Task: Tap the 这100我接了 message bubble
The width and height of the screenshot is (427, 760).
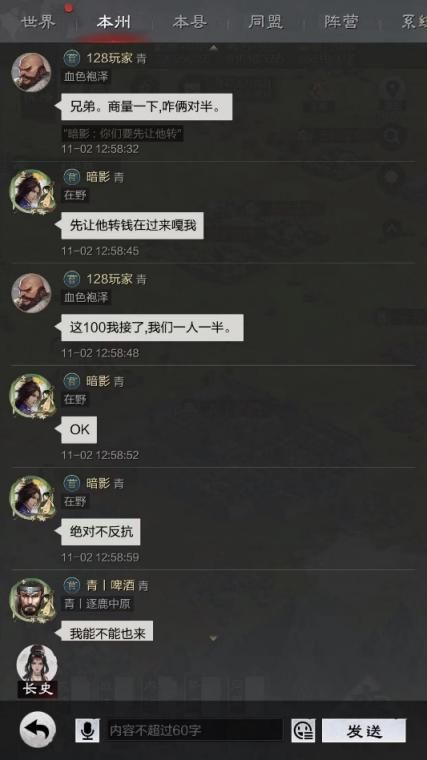Action: 152,328
